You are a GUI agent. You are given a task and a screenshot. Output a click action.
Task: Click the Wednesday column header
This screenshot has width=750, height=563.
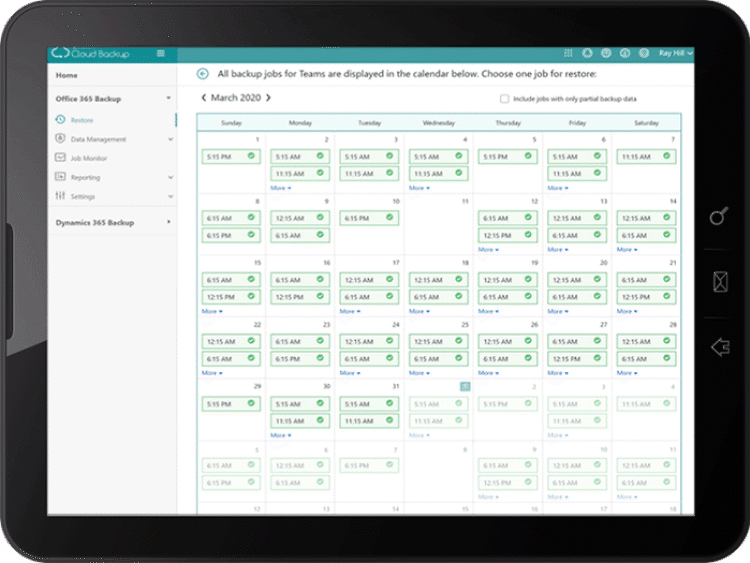[439, 123]
